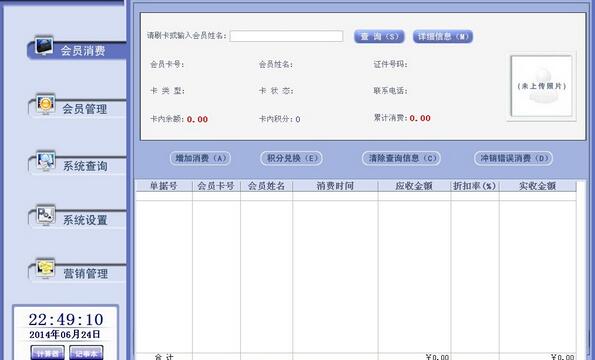The image size is (595, 360).
Task: Select the 系统查询 magnifier icon
Action: click(46, 162)
